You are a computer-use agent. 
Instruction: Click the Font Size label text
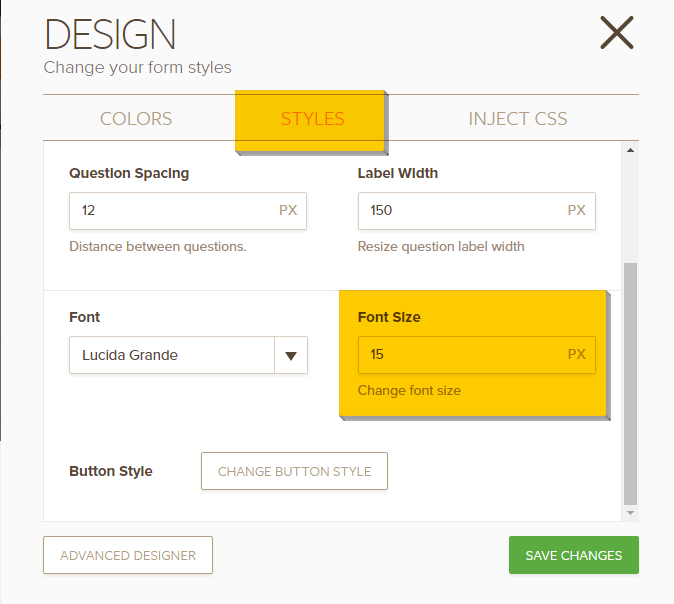(389, 317)
